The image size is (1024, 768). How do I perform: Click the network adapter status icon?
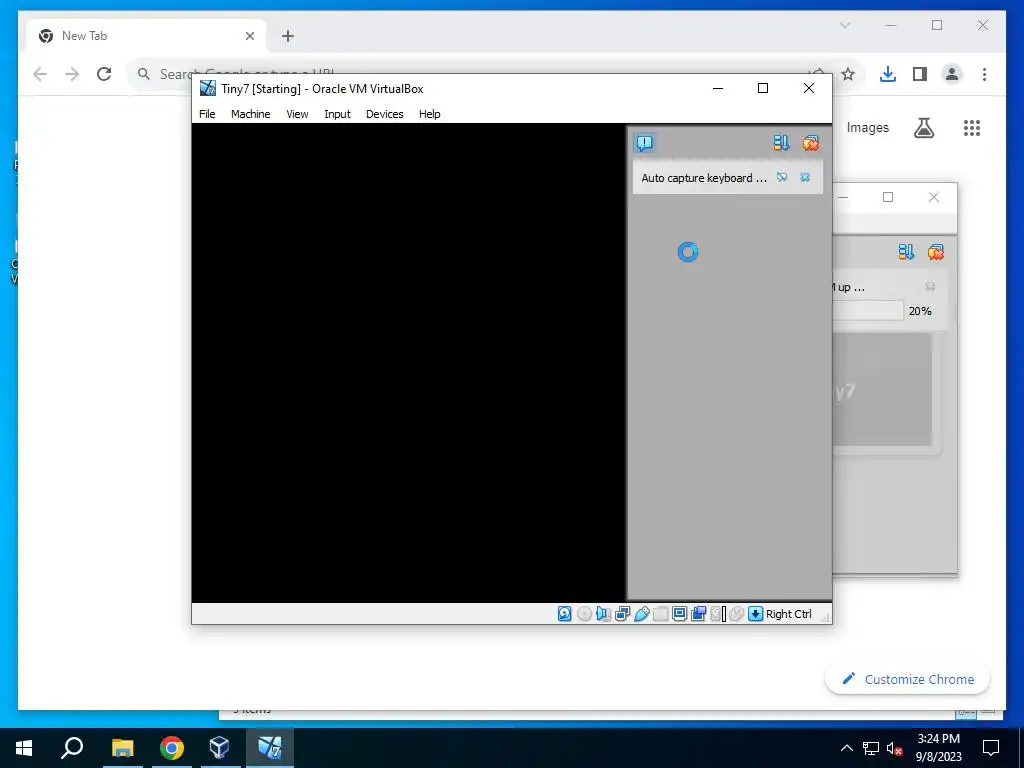[x=622, y=614]
